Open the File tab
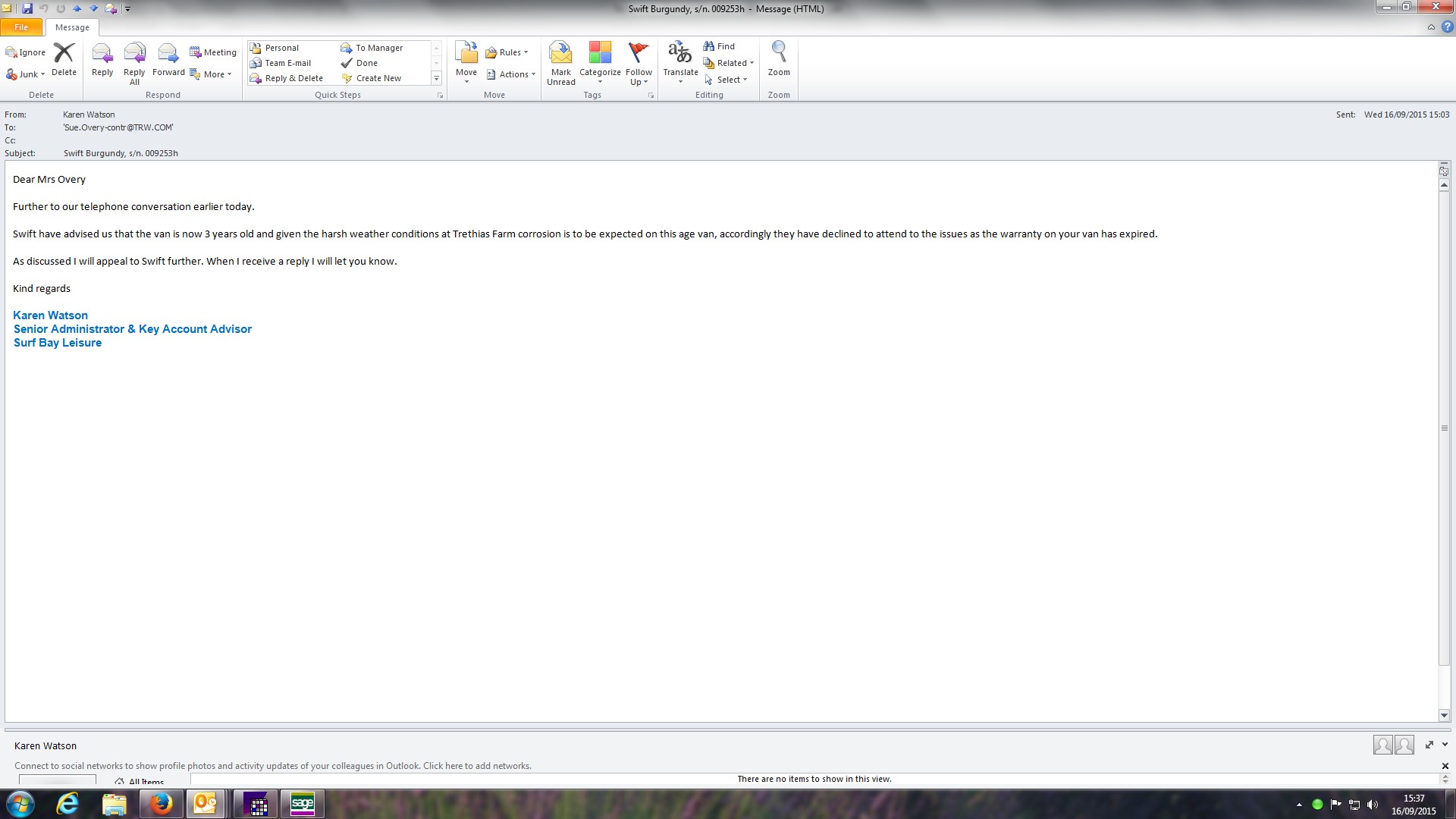 (x=21, y=27)
